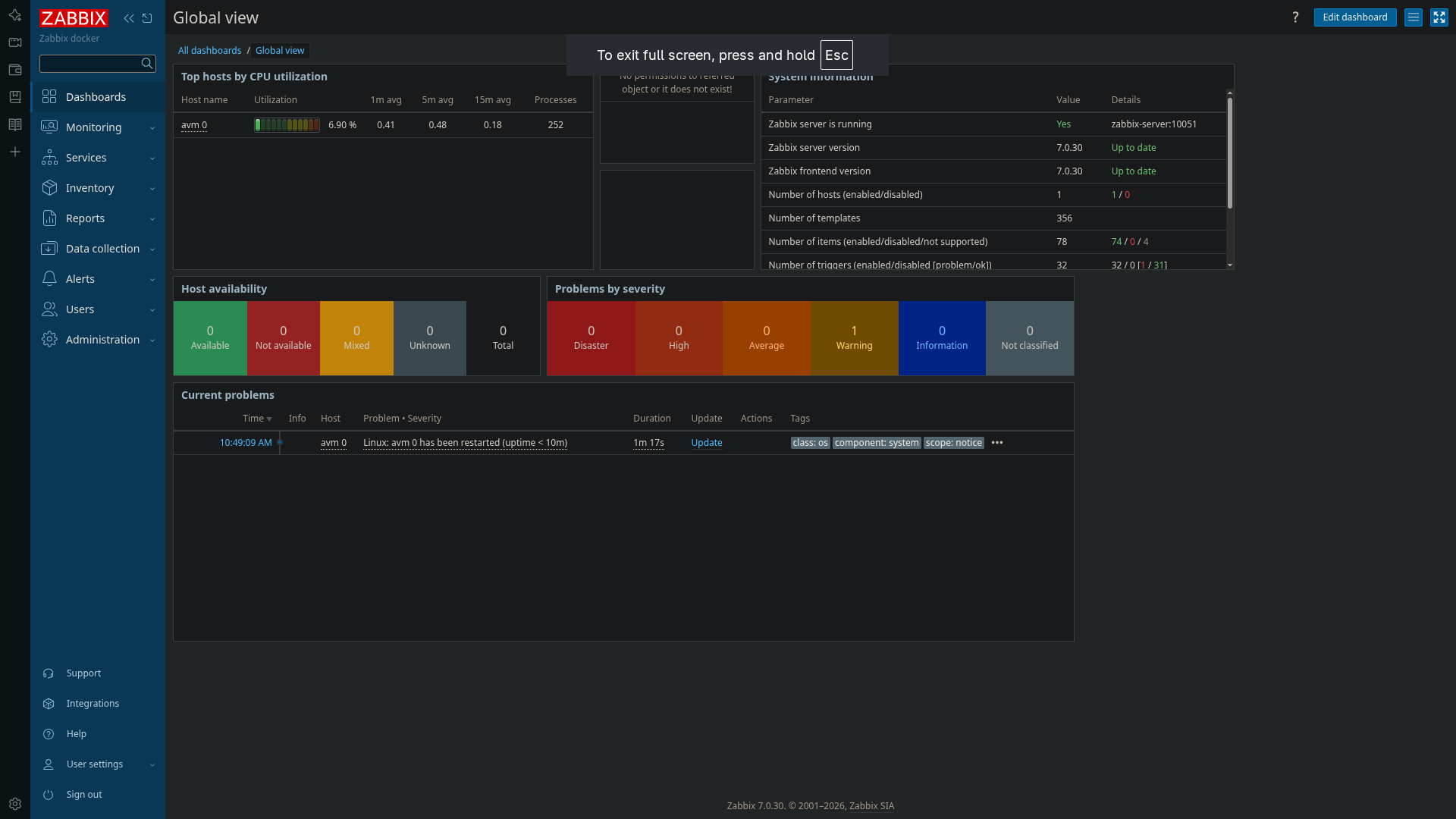This screenshot has width=1456, height=819.
Task: Click the 1m 17s duration value
Action: click(x=648, y=443)
